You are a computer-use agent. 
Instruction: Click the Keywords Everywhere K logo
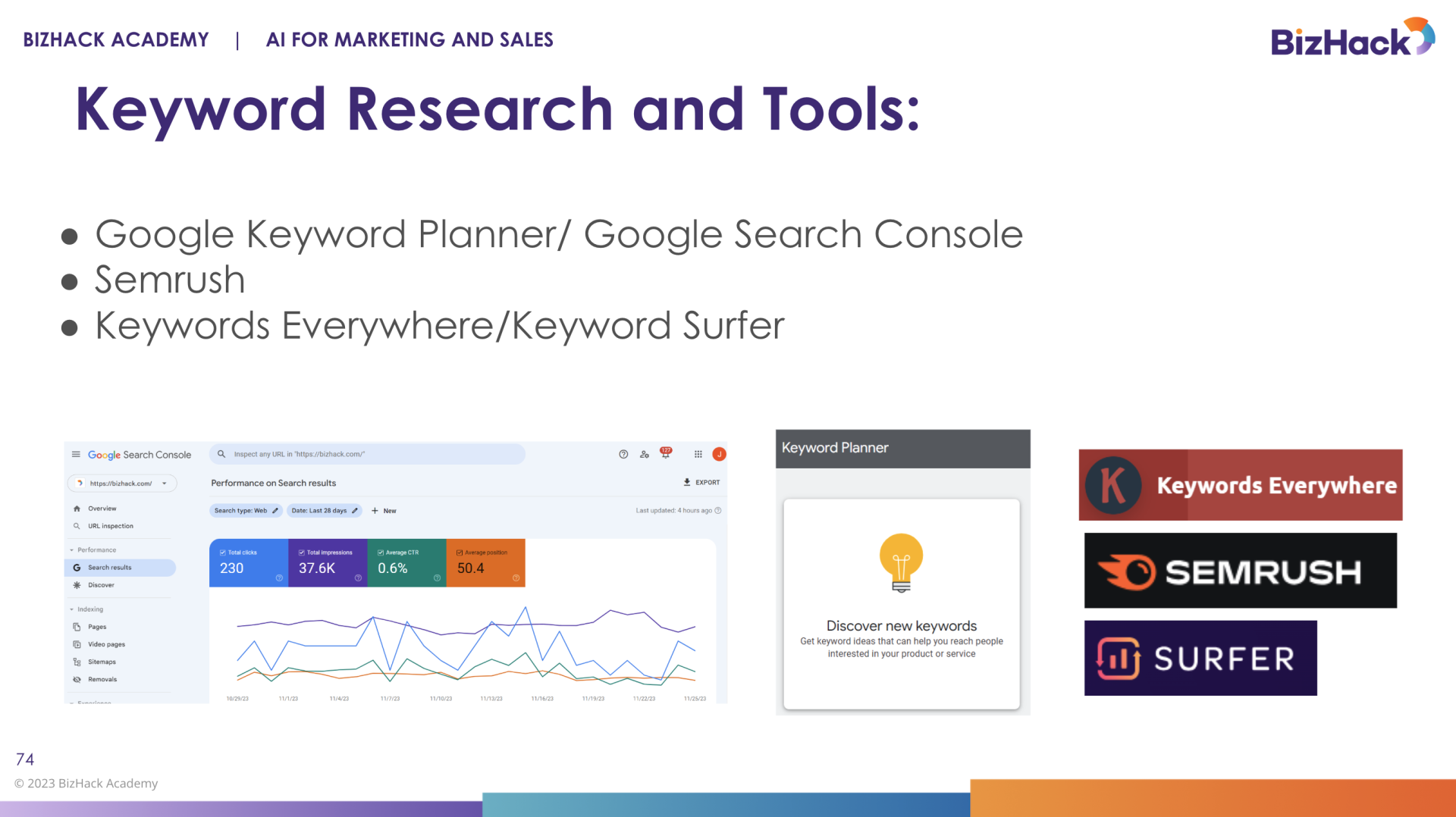(x=1112, y=485)
